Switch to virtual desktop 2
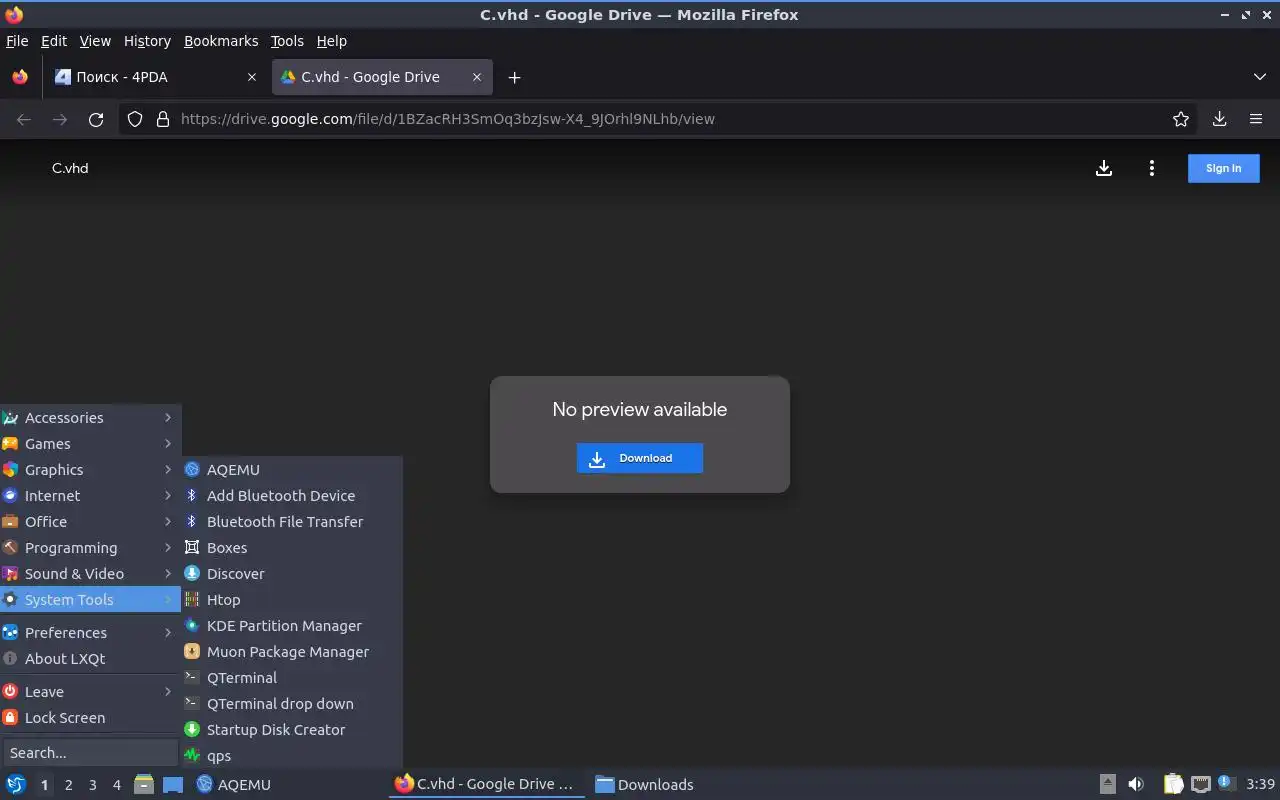Image resolution: width=1280 pixels, height=800 pixels. point(69,785)
